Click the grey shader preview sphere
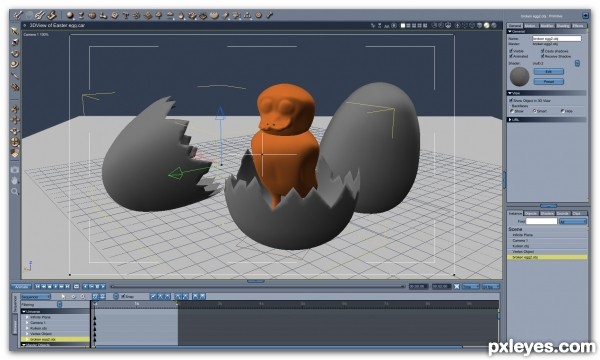The height and width of the screenshot is (360, 600). point(519,77)
